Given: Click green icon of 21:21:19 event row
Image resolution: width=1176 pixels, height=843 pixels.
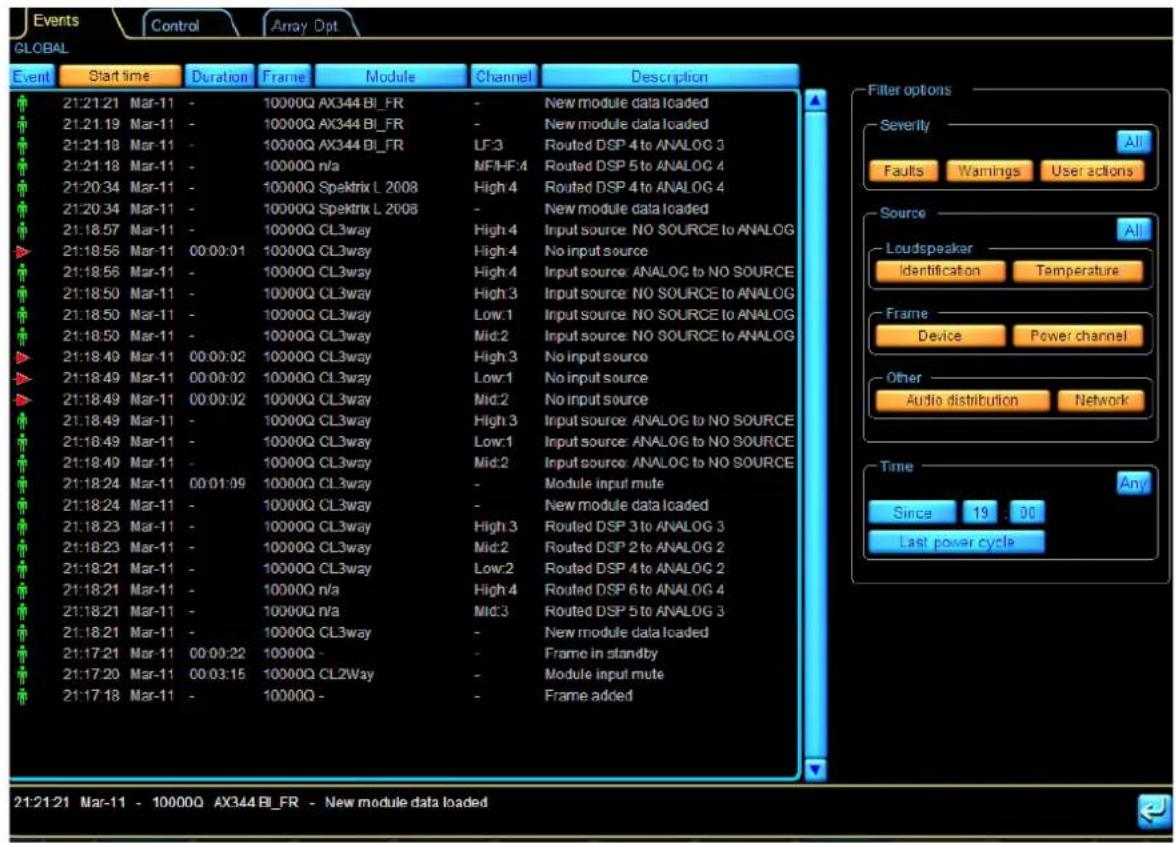Looking at the screenshot, I should click(22, 124).
